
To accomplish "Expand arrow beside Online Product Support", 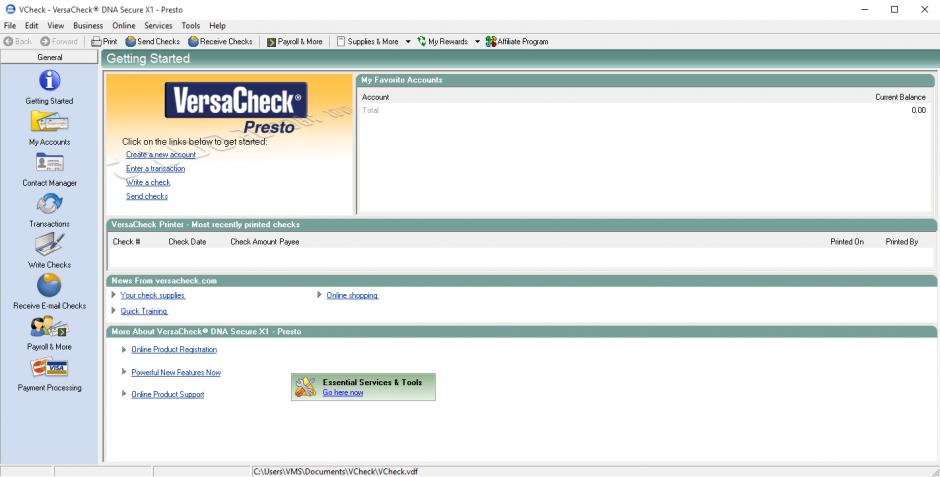I will coord(124,394).
